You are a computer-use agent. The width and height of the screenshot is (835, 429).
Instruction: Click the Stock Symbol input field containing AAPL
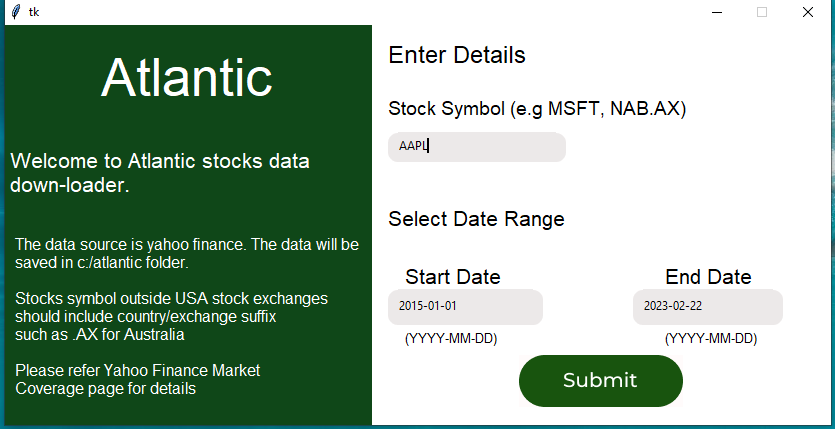click(477, 147)
